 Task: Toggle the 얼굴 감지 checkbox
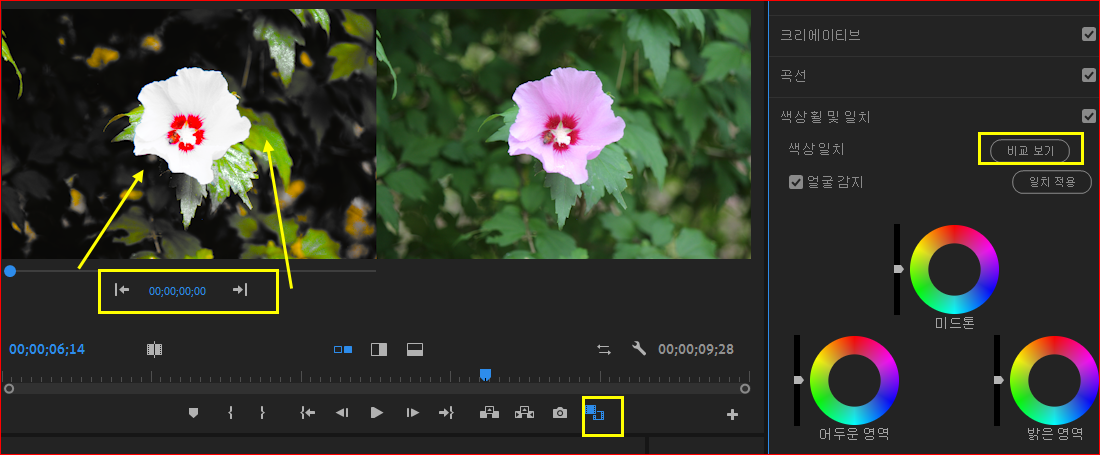click(796, 182)
